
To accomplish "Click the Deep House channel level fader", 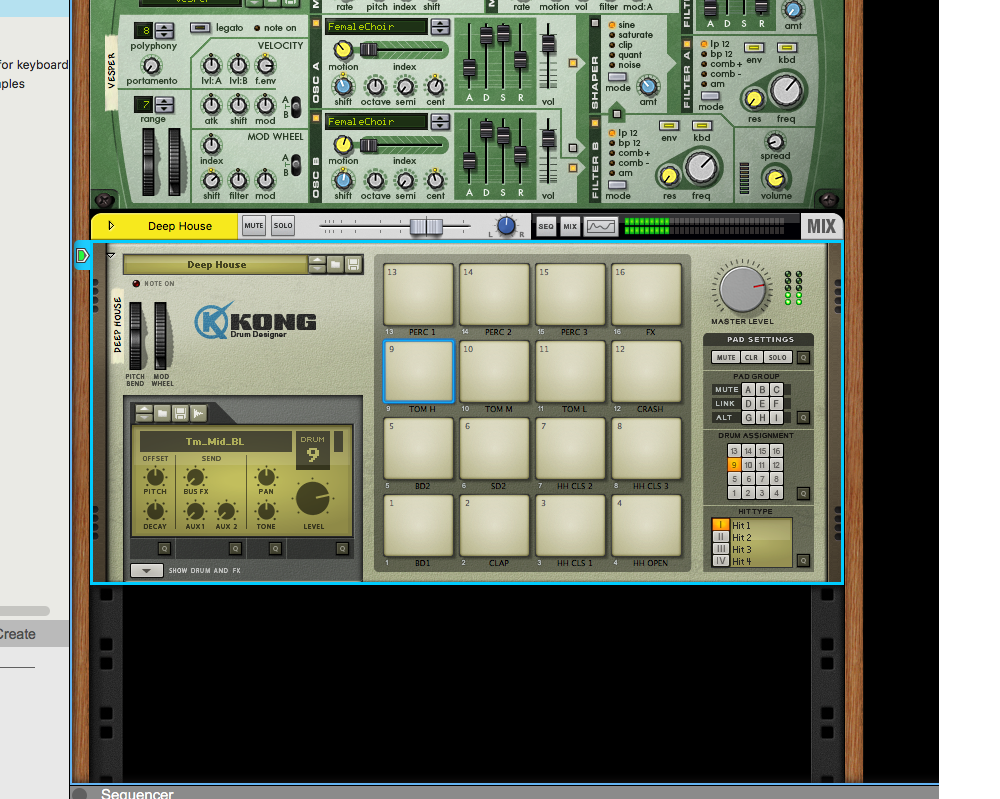I will [x=426, y=227].
